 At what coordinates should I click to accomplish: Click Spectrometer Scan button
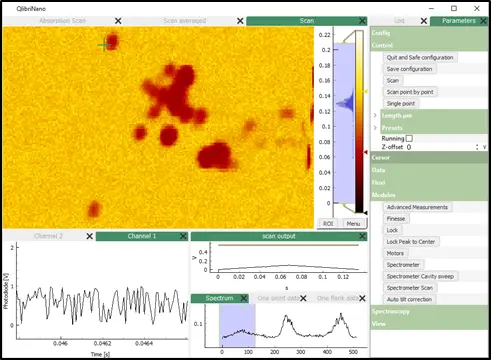(410, 288)
